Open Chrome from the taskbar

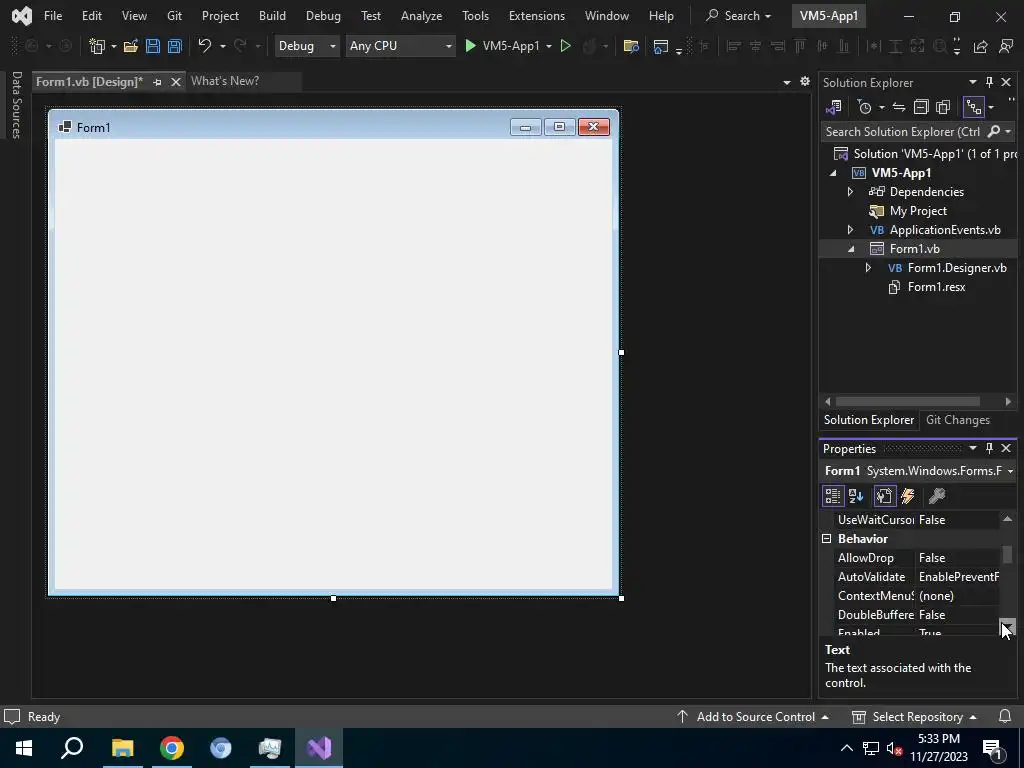171,748
